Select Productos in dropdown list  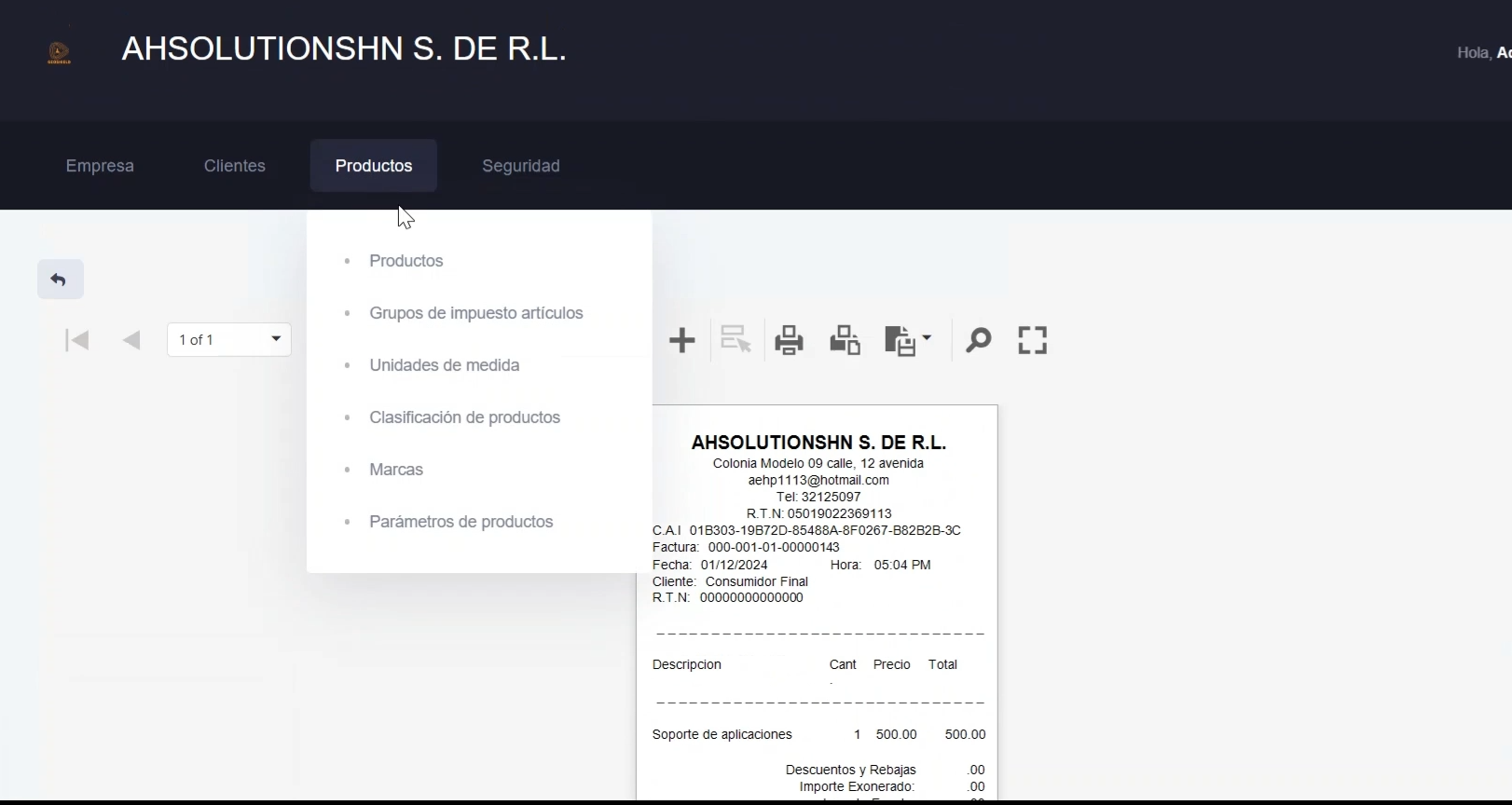pyautogui.click(x=406, y=261)
